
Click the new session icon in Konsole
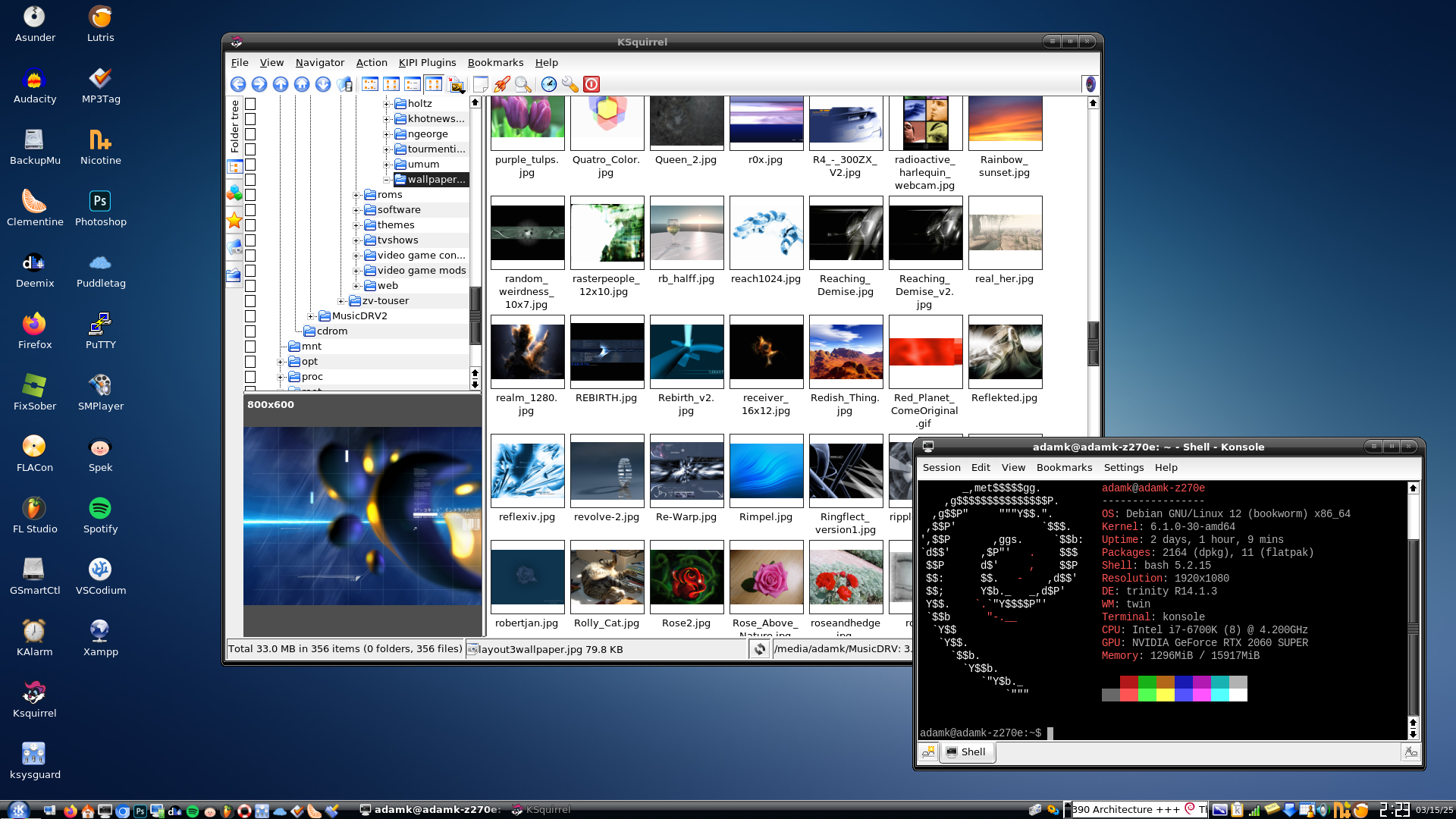pos(928,752)
